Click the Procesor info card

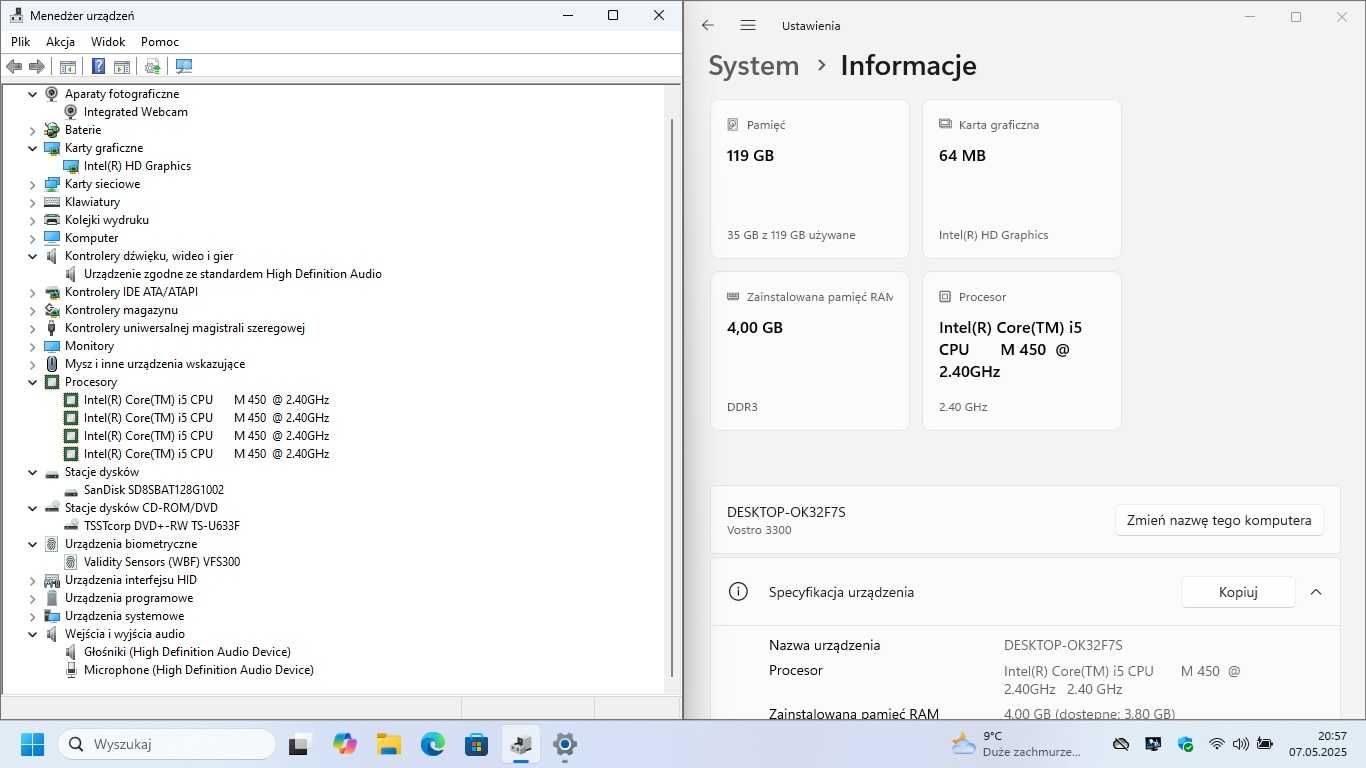coord(1022,351)
